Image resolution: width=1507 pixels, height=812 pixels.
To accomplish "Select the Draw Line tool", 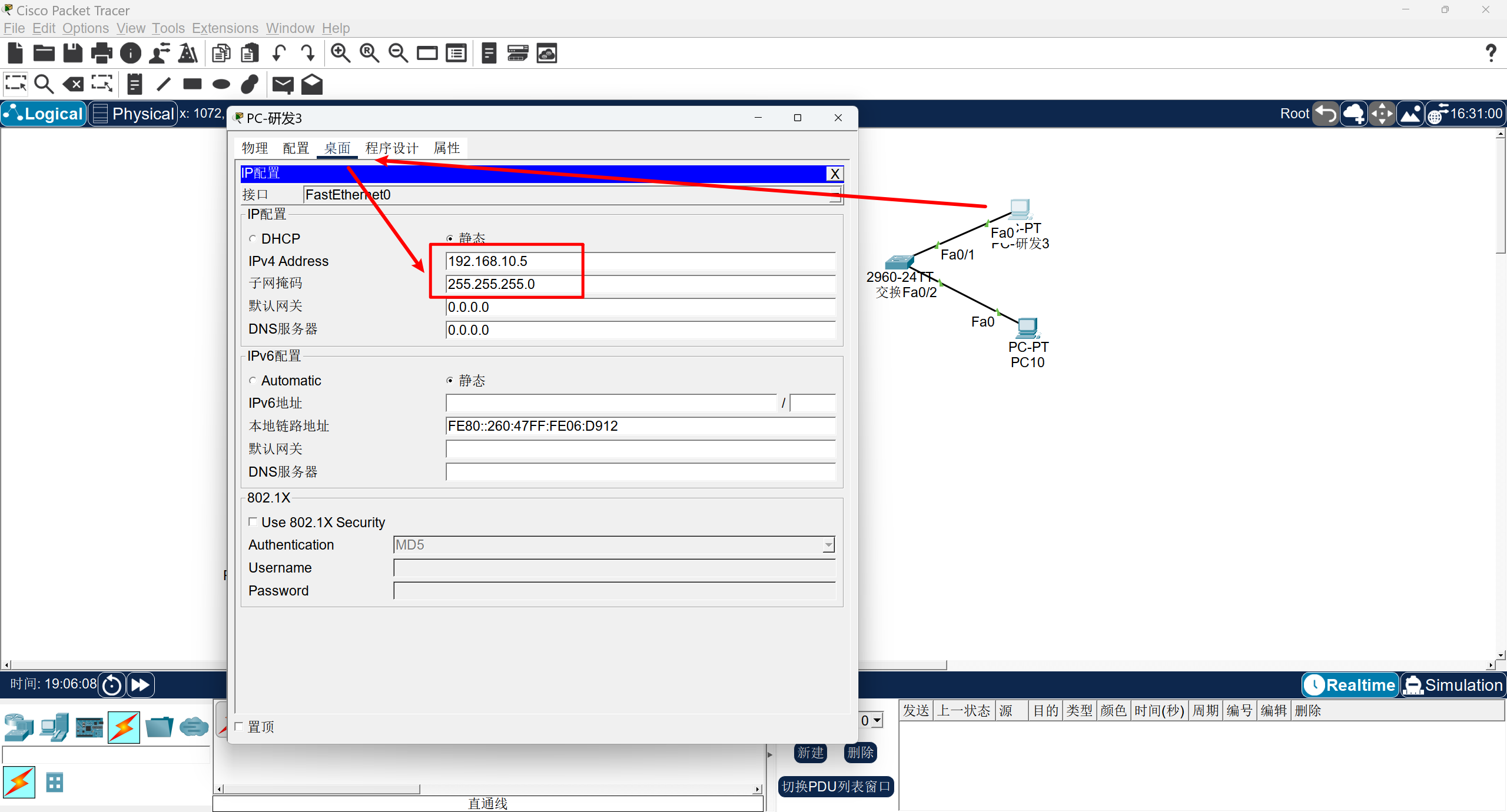I will click(x=164, y=84).
